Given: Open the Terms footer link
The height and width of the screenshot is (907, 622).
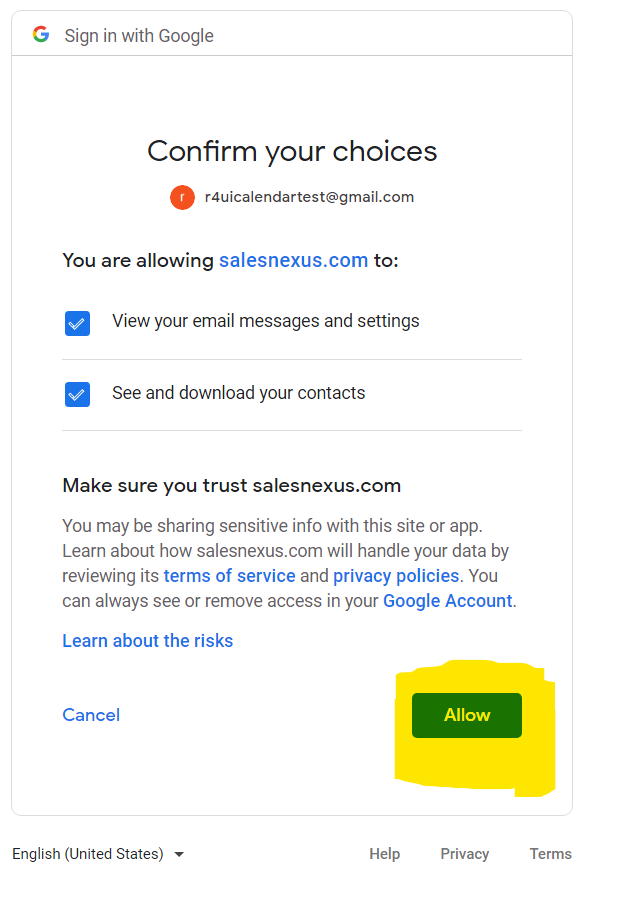Looking at the screenshot, I should [550, 854].
